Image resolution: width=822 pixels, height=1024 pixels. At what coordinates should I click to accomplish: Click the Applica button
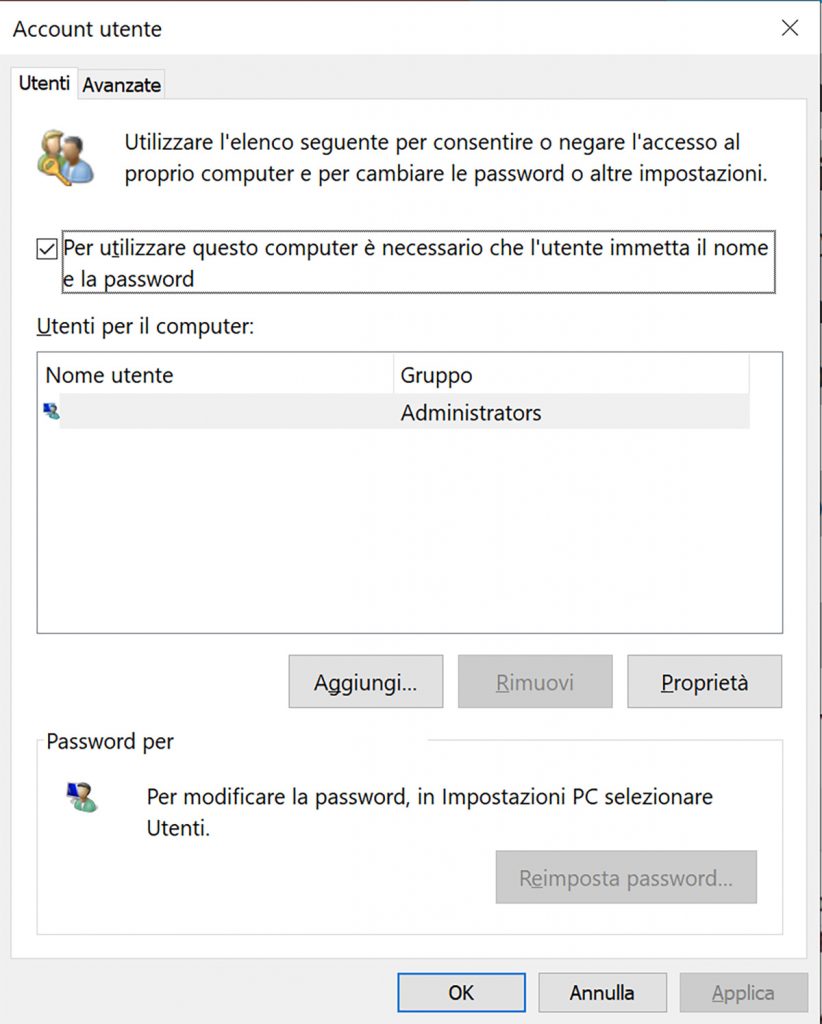click(744, 992)
